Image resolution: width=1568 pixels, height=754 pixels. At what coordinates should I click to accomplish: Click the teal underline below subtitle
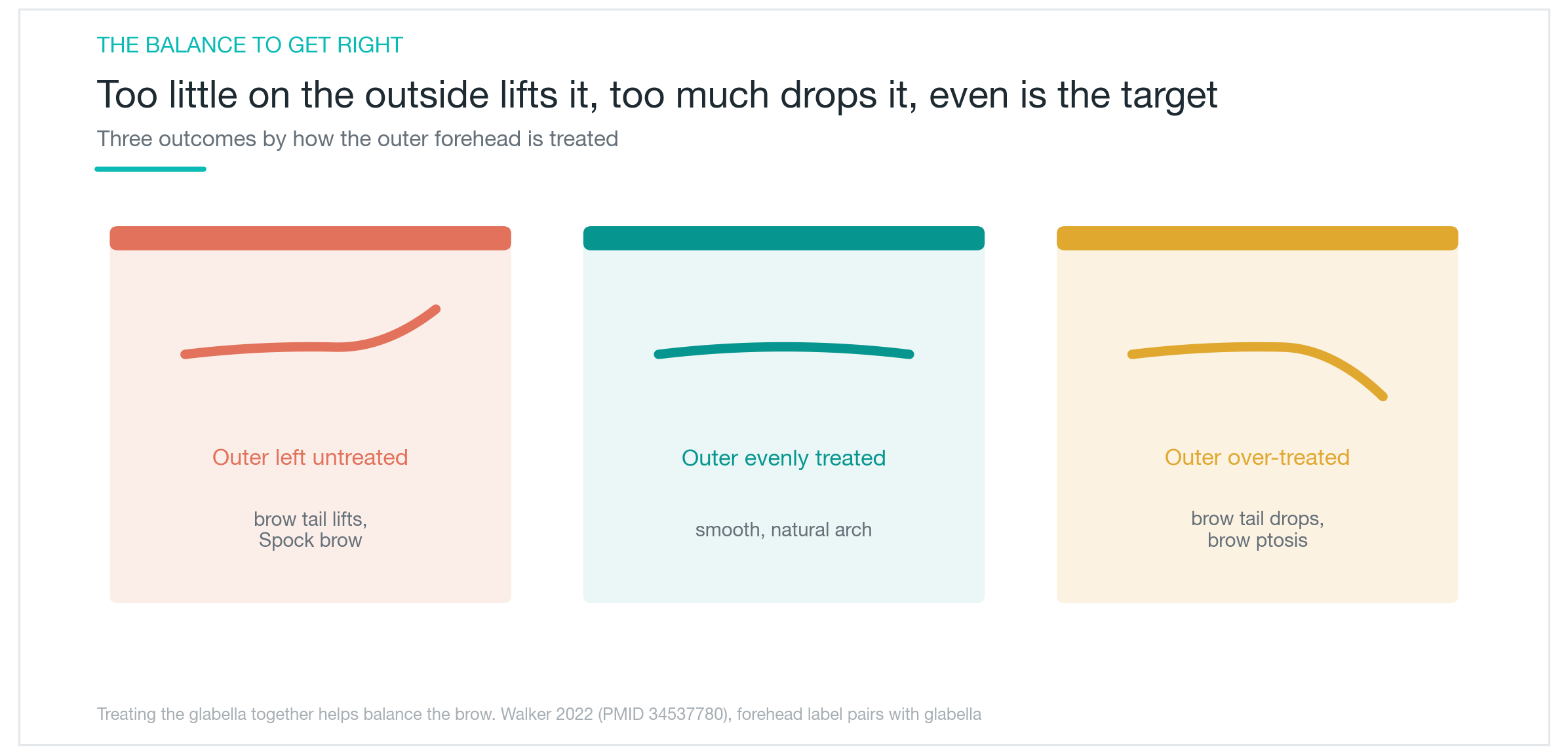[150, 169]
